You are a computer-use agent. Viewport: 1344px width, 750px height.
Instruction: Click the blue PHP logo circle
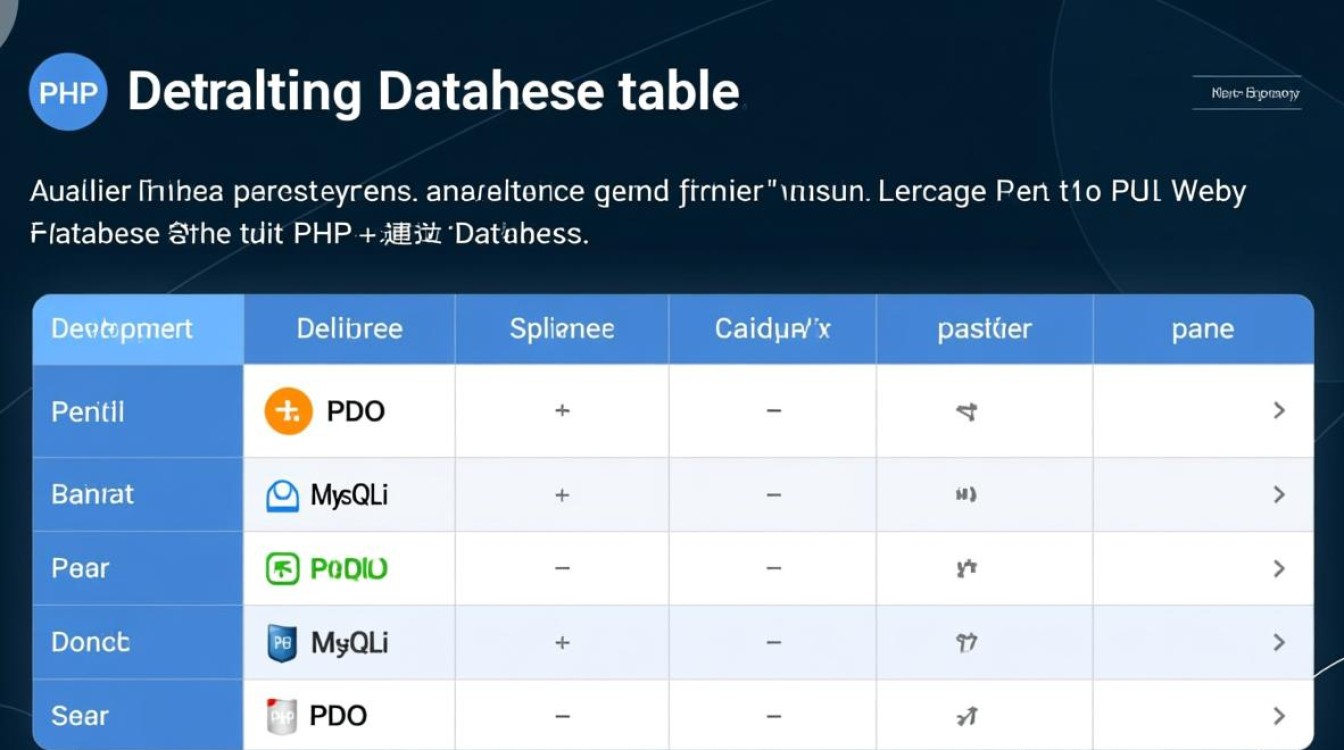68,93
